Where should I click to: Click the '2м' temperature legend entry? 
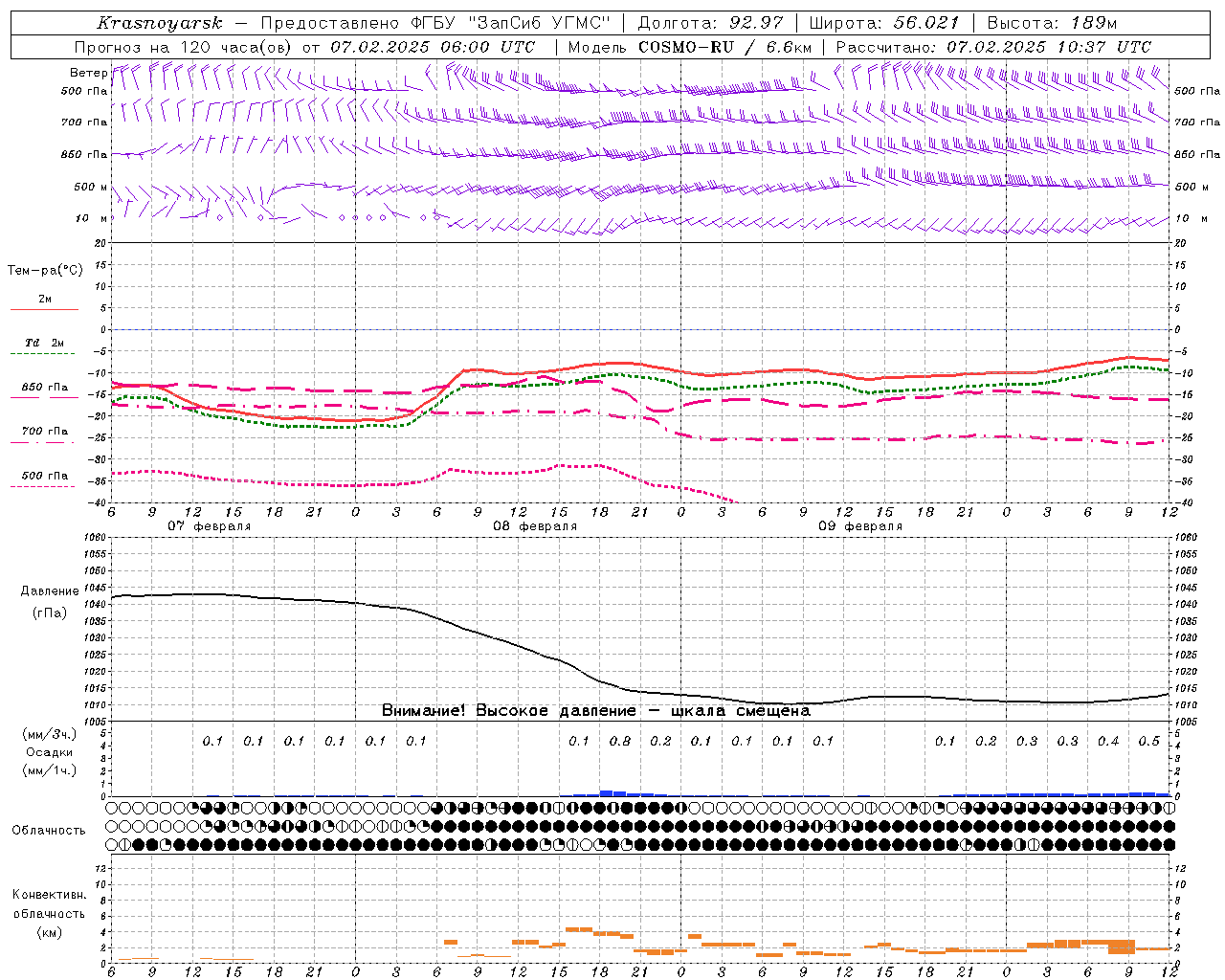[x=45, y=300]
